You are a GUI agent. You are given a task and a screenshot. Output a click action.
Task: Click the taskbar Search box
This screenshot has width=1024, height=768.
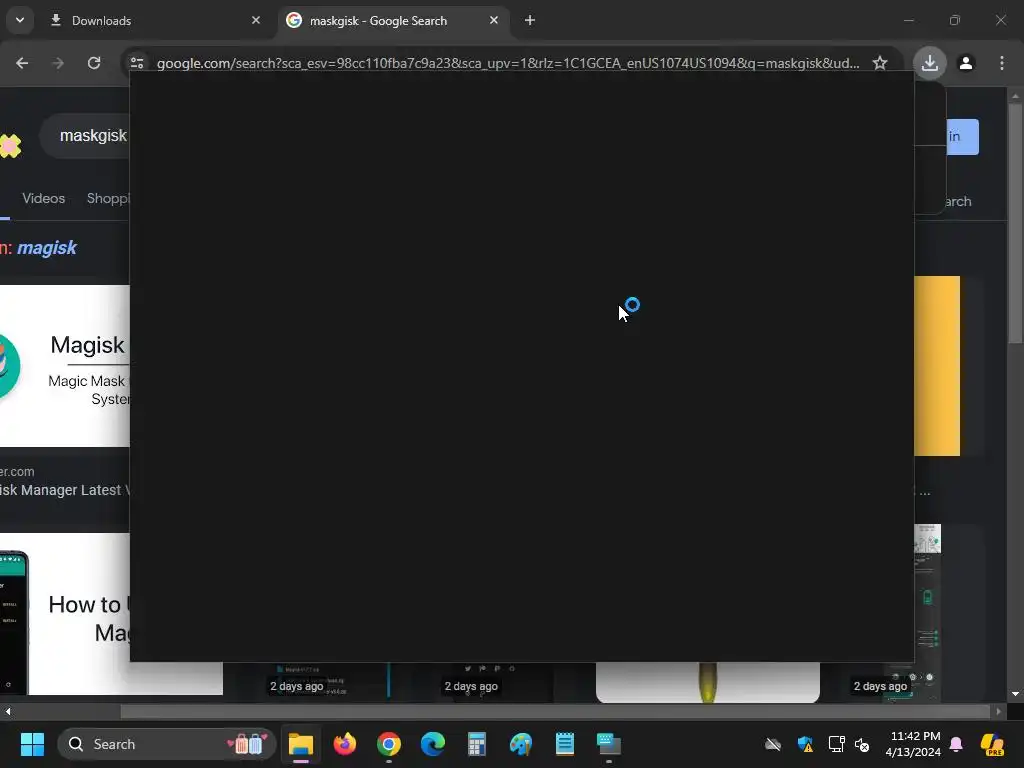coord(167,744)
